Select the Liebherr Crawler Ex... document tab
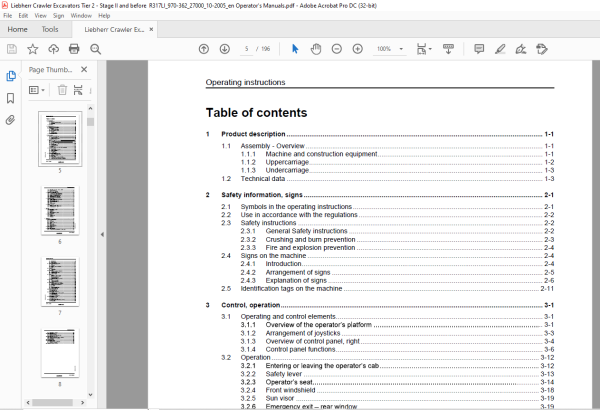This screenshot has width=600, height=410. [114, 29]
